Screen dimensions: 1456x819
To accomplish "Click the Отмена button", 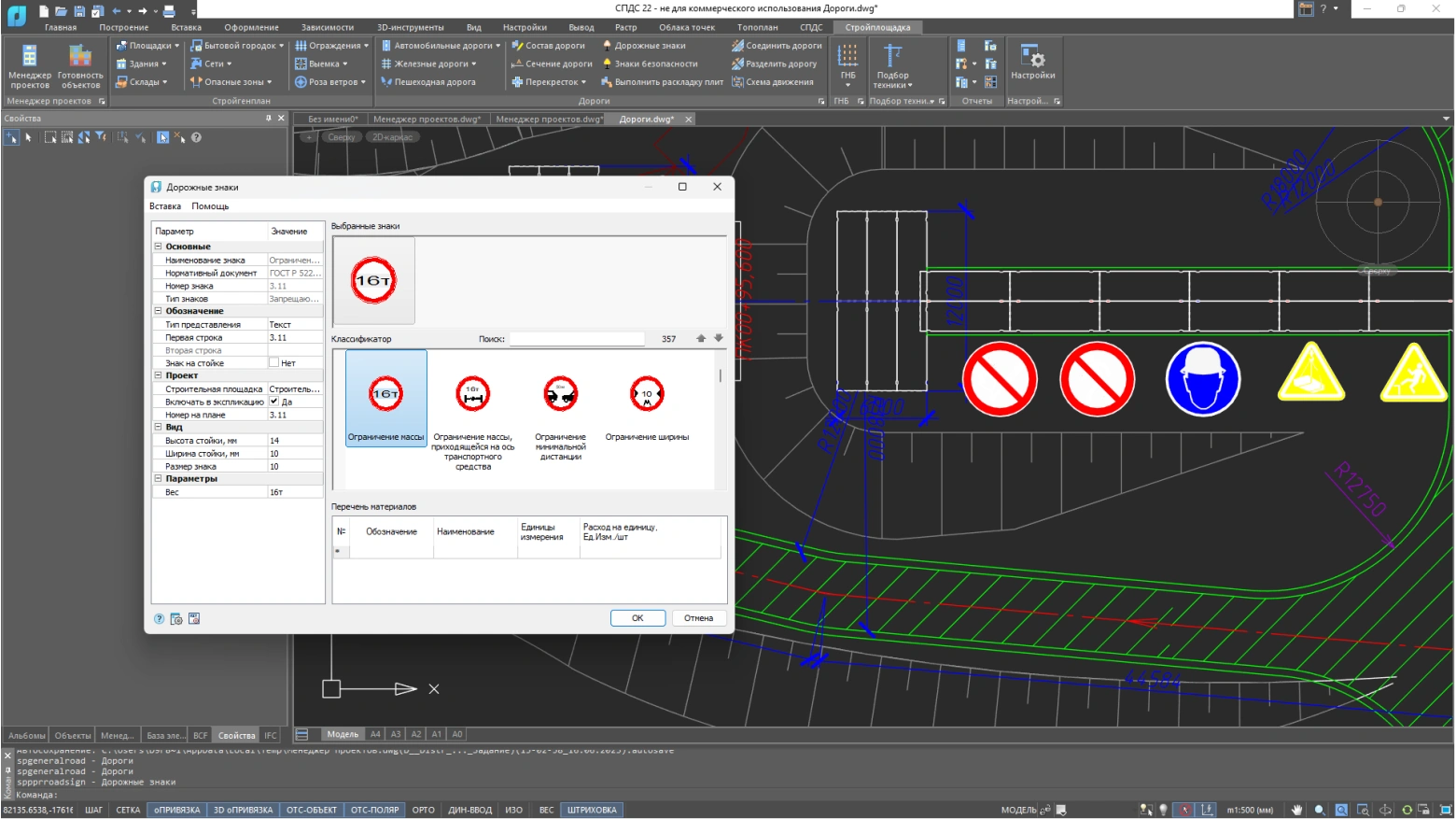I will pos(698,618).
